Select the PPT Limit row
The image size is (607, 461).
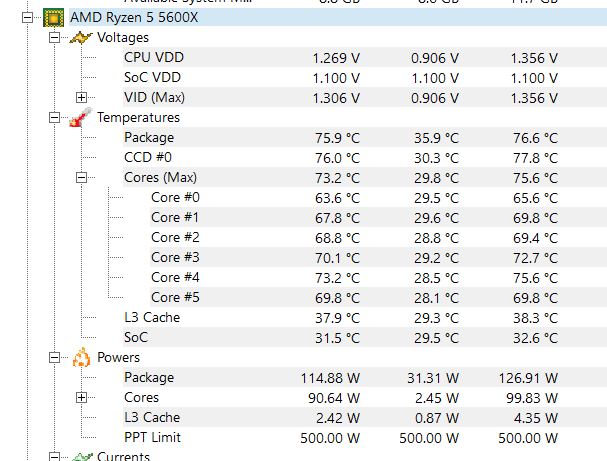(x=365, y=437)
